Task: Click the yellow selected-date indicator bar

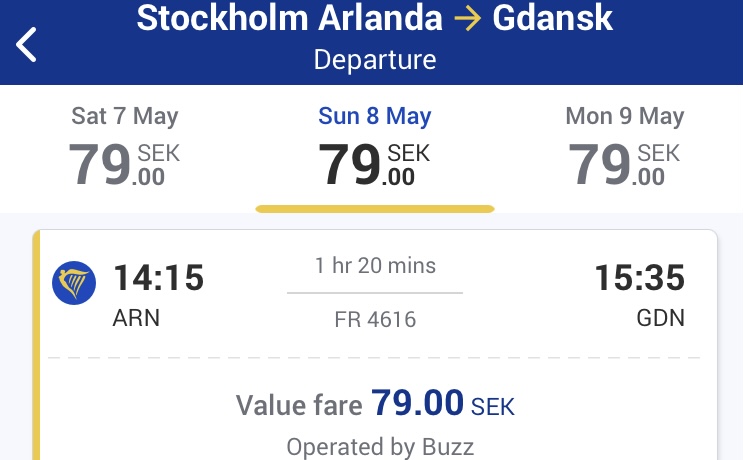Action: click(x=375, y=209)
